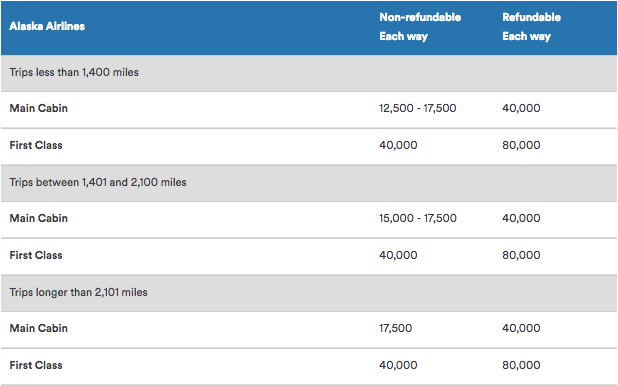Click Main Cabin under 1,401 to 2,100 miles
This screenshot has width=618, height=386.
click(39, 218)
